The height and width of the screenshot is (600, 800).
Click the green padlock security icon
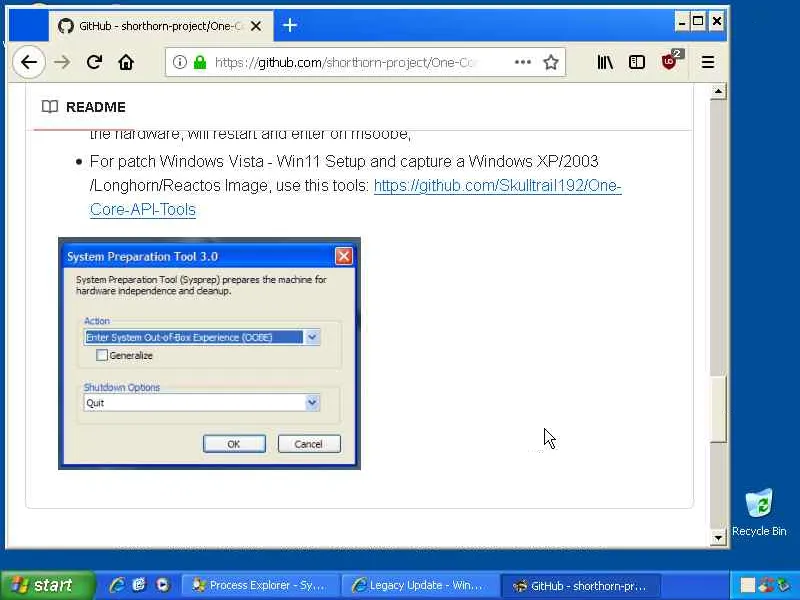200,62
